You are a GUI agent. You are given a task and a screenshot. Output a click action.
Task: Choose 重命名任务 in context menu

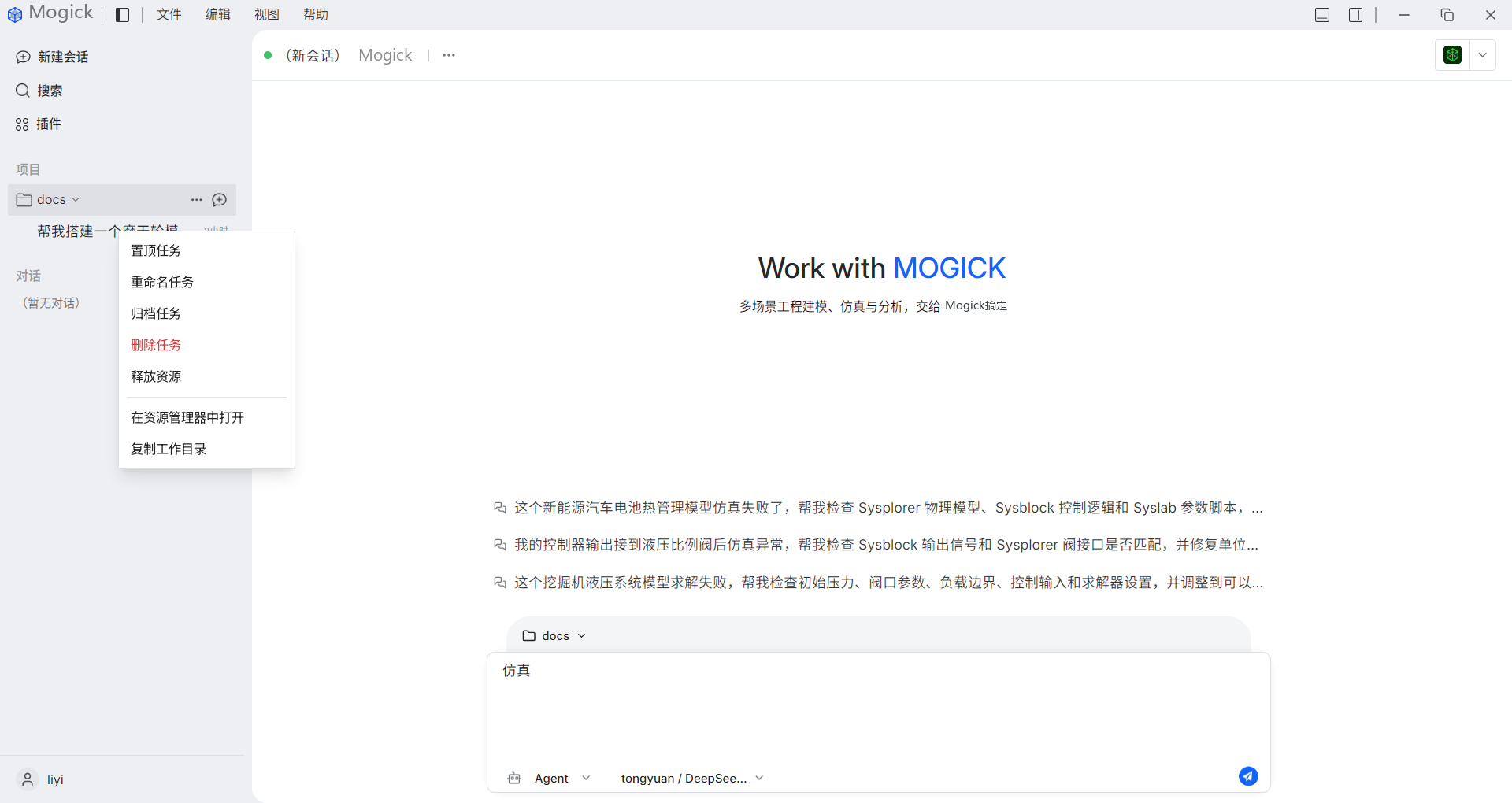click(x=206, y=282)
